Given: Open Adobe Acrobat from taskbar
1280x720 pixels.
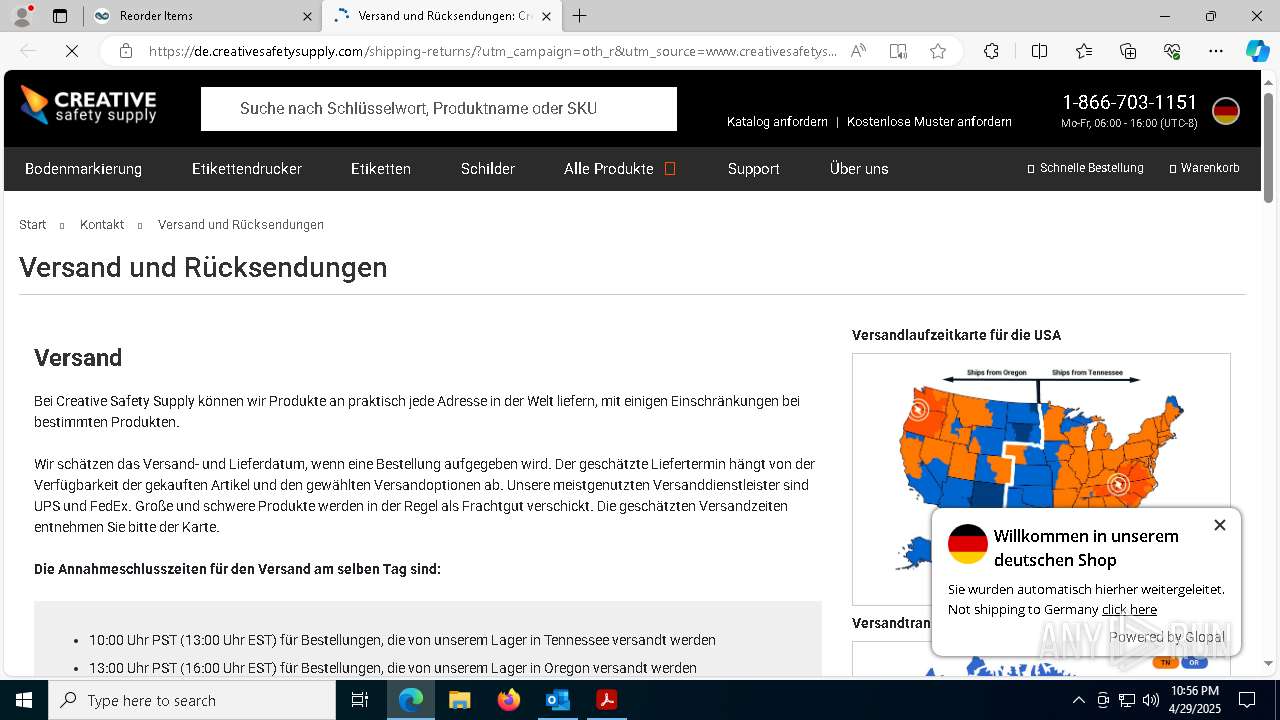Looking at the screenshot, I should pyautogui.click(x=607, y=700).
